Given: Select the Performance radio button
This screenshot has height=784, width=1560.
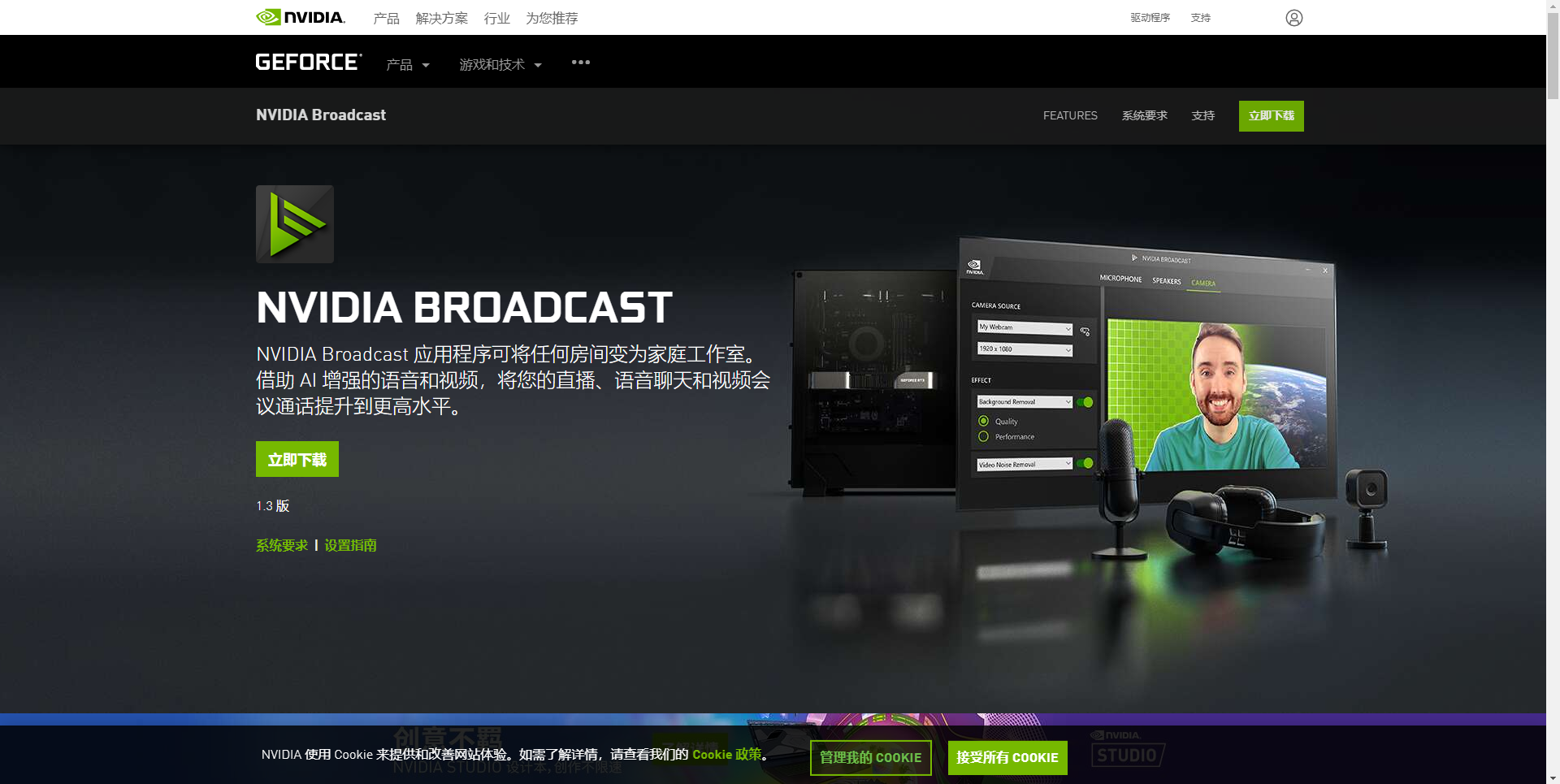Looking at the screenshot, I should 983,436.
